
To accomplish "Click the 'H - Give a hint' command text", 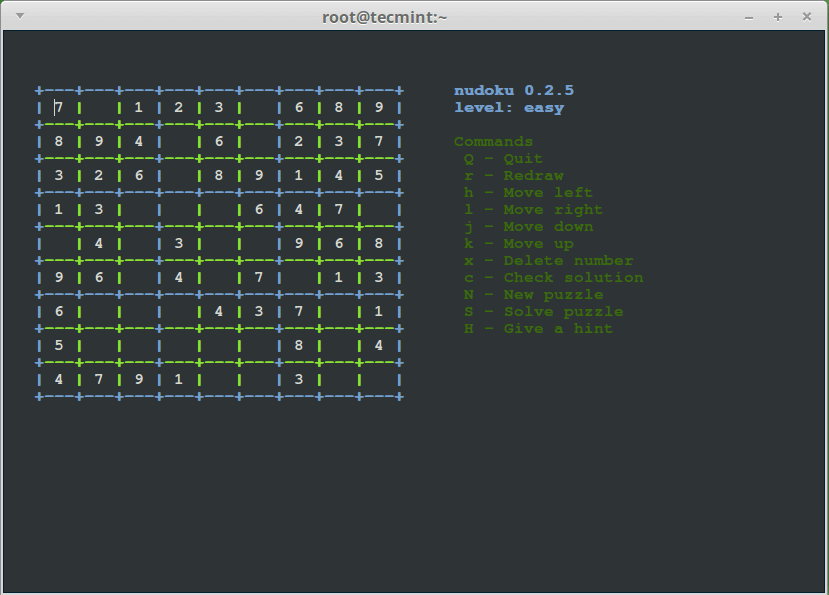I will pyautogui.click(x=538, y=328).
